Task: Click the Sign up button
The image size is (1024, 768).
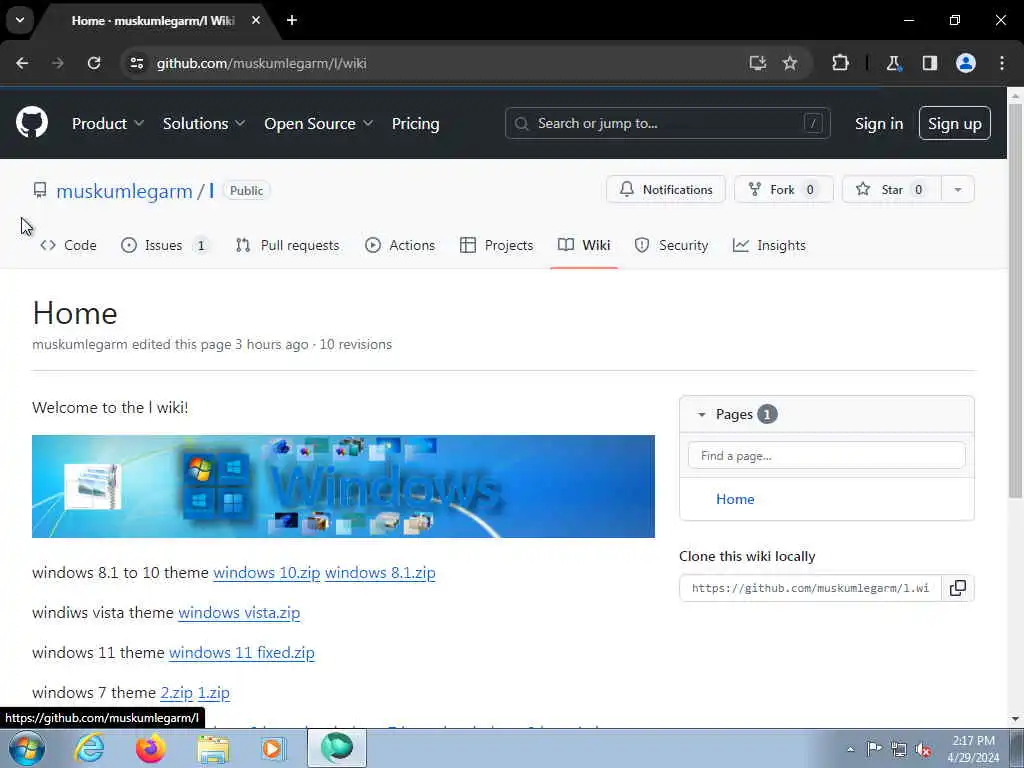Action: (x=955, y=123)
